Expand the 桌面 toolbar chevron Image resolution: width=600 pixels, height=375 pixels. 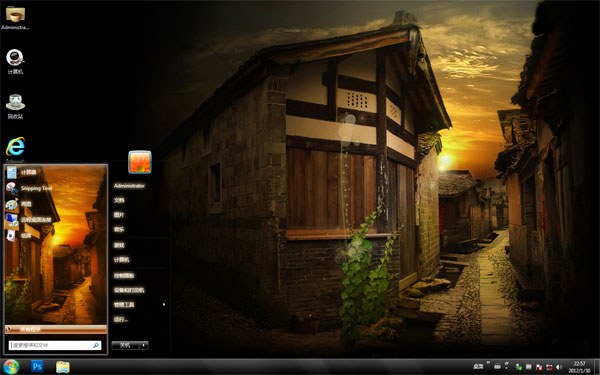click(x=489, y=362)
